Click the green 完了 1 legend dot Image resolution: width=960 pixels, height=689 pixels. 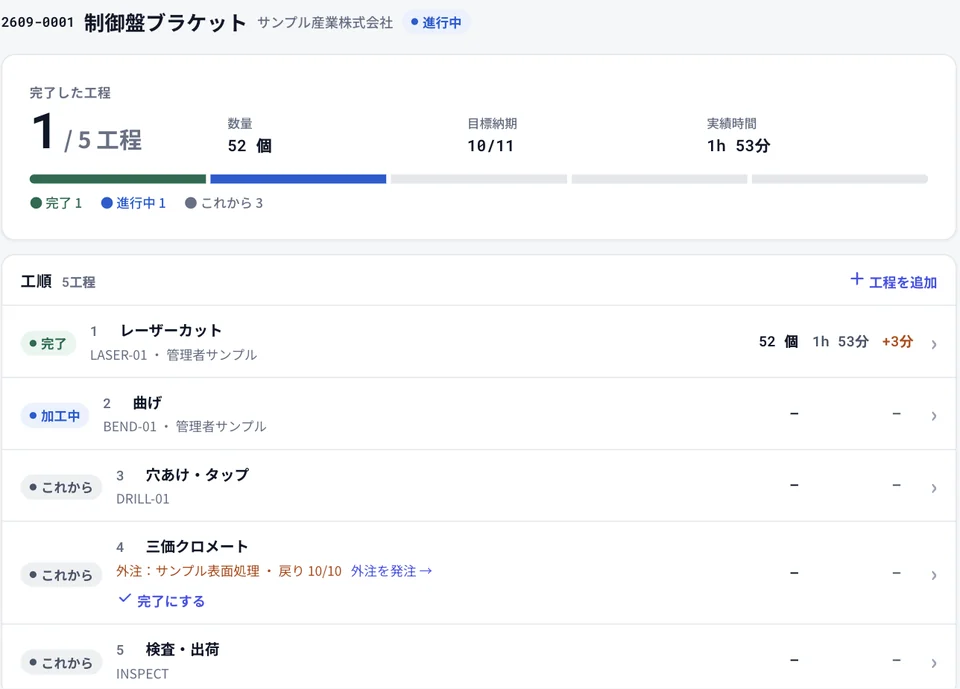(36, 203)
